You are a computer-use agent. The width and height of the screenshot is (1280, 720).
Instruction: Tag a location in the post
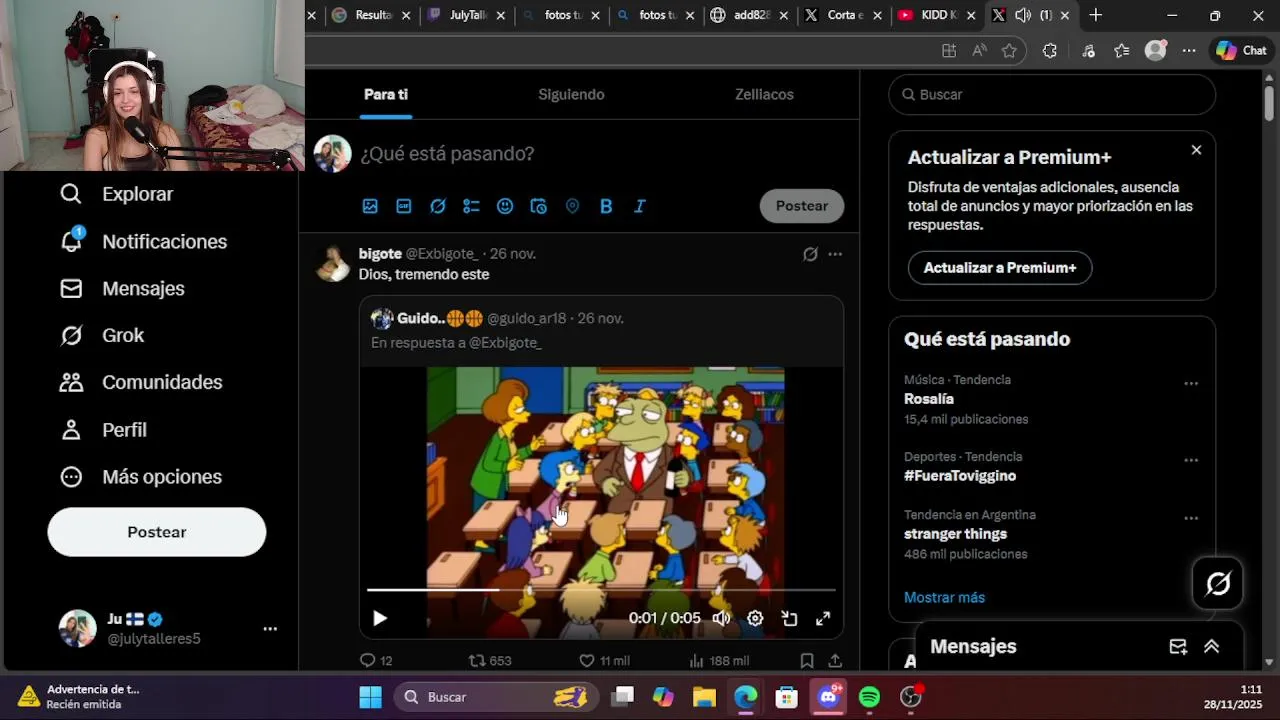pyautogui.click(x=572, y=206)
